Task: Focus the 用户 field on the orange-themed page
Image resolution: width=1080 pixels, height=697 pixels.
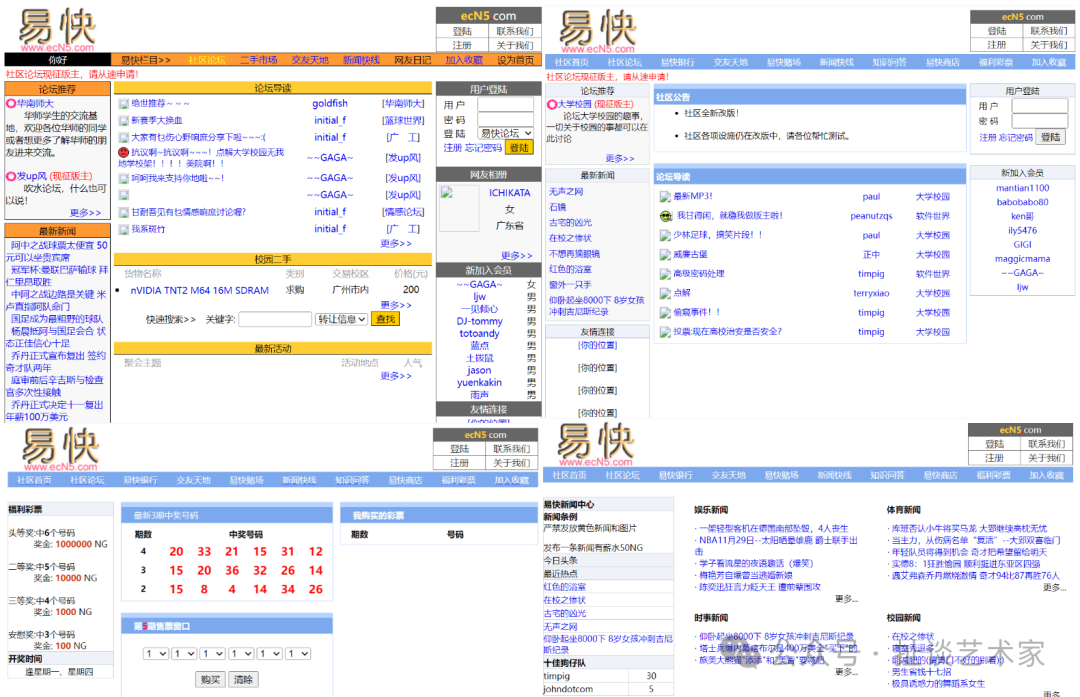Action: pos(506,105)
